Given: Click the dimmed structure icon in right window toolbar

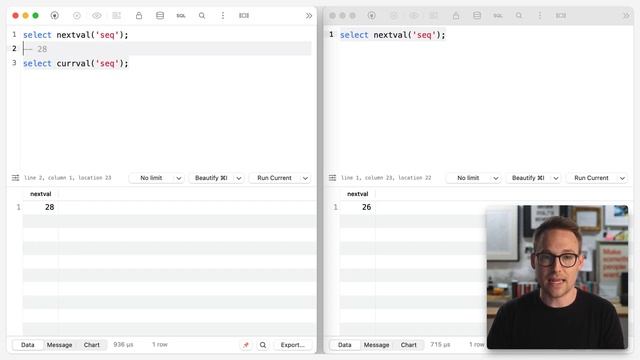Looking at the screenshot, I should pyautogui.click(x=433, y=16).
